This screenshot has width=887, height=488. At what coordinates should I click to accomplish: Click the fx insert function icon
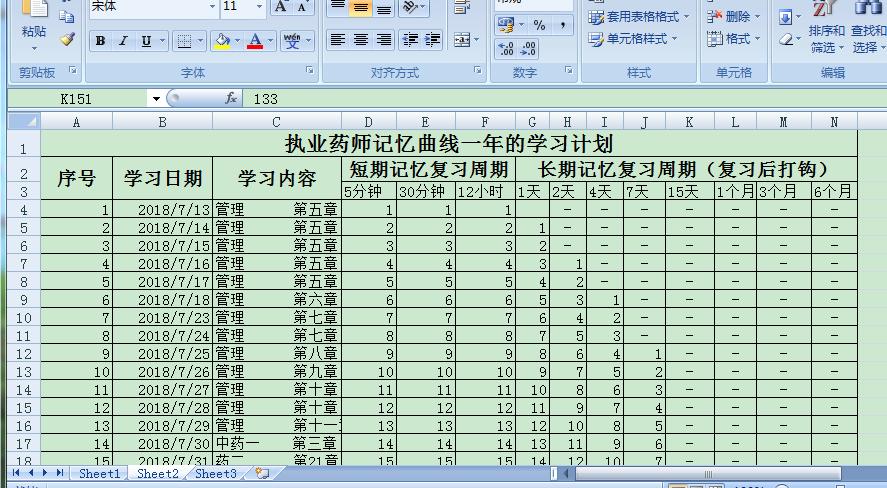(231, 99)
